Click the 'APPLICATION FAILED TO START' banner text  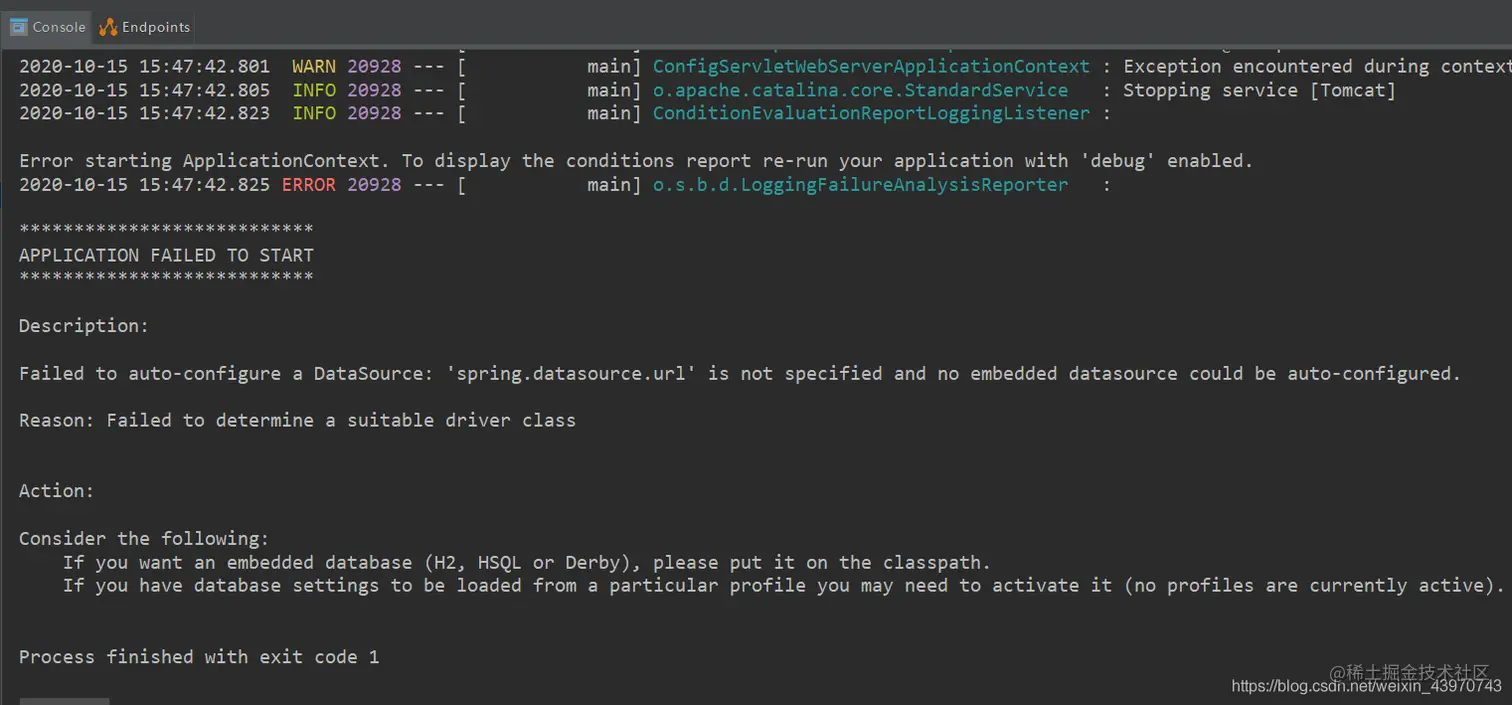point(166,255)
